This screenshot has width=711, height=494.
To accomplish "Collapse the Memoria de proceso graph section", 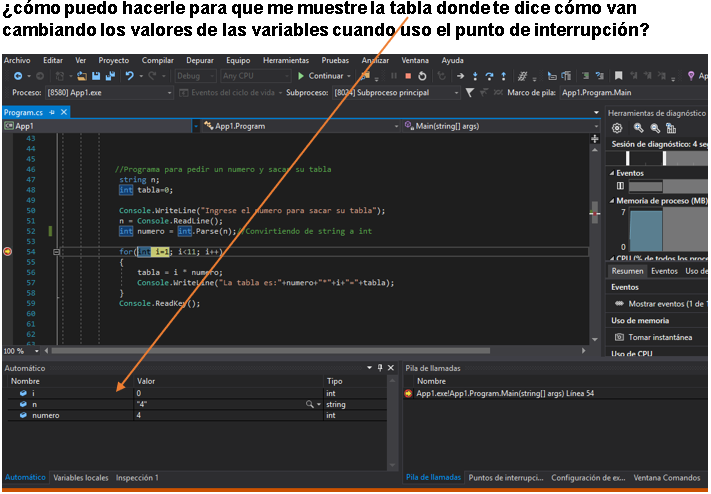I will (612, 201).
